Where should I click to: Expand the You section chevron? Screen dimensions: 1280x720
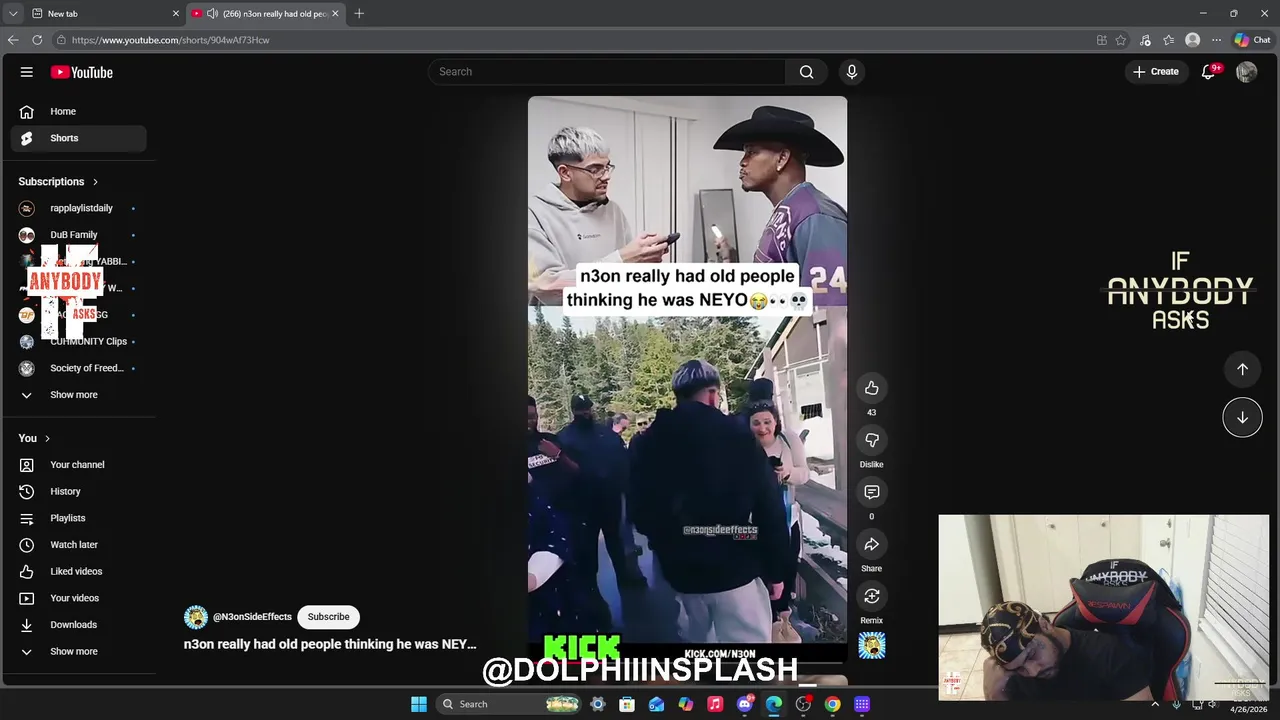click(x=47, y=438)
